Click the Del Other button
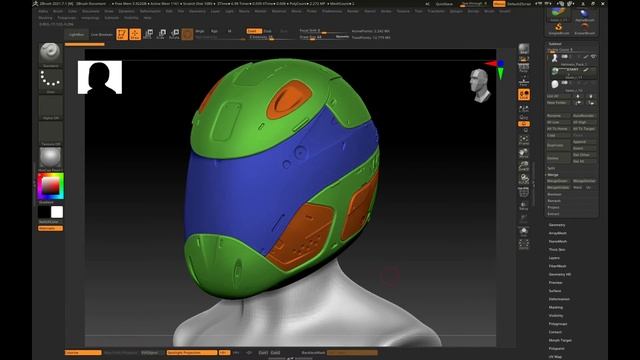640x360 pixels. click(x=584, y=155)
